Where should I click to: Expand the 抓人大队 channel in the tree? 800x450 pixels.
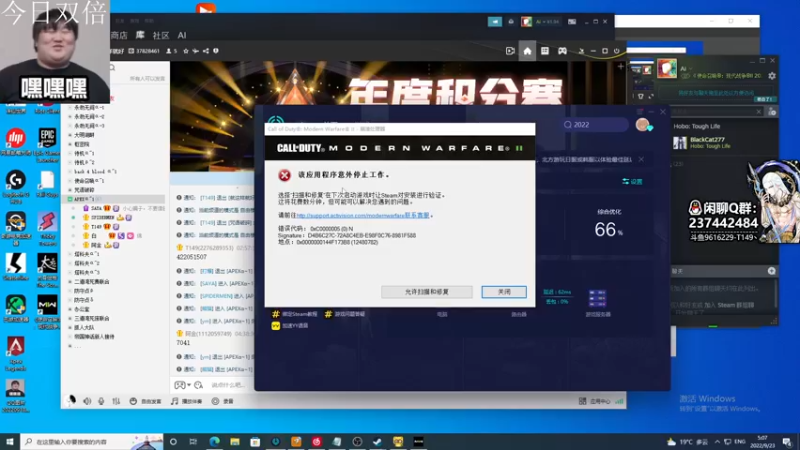point(70,328)
